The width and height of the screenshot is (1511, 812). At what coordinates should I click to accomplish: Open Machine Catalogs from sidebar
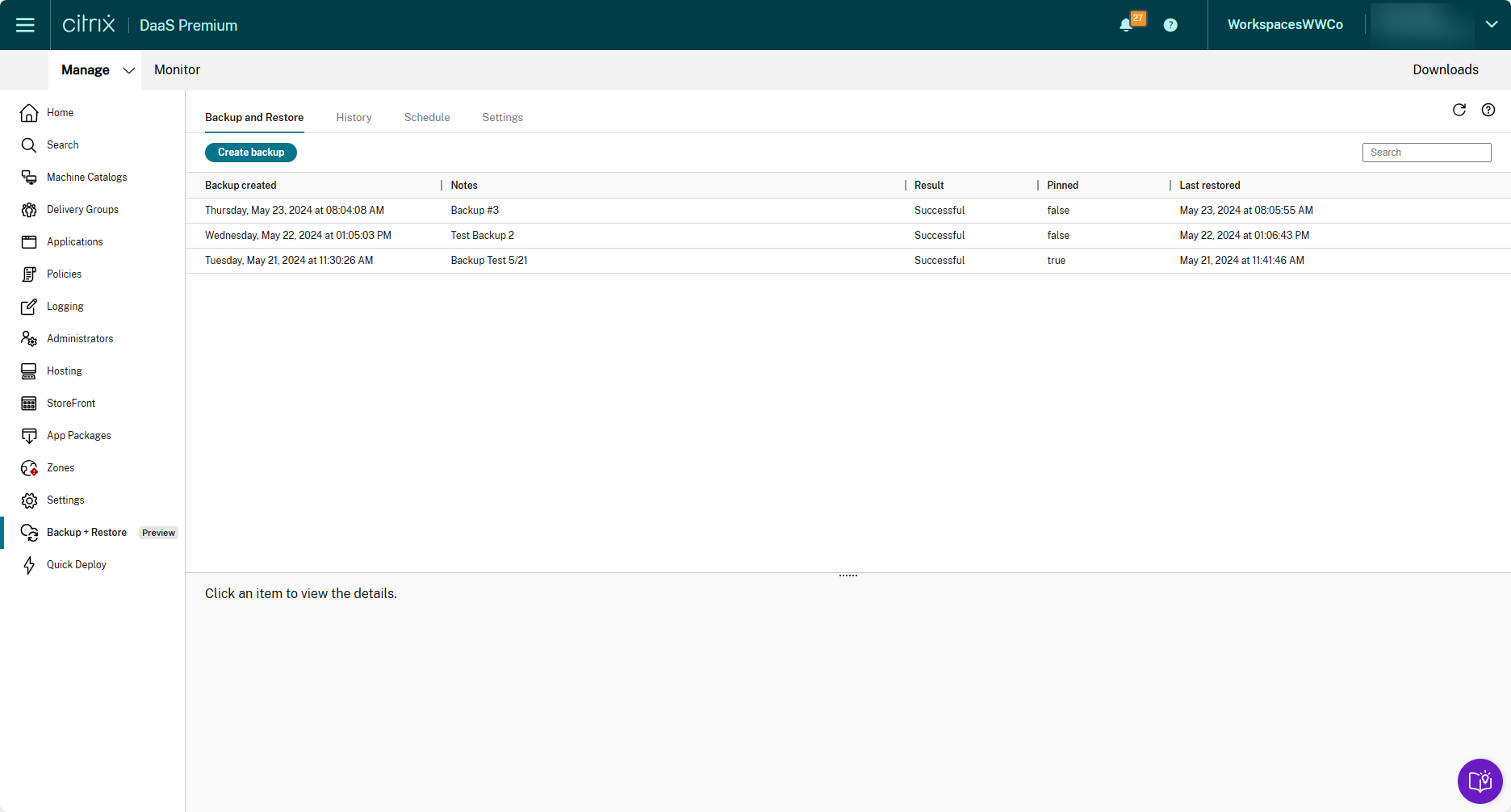click(86, 178)
